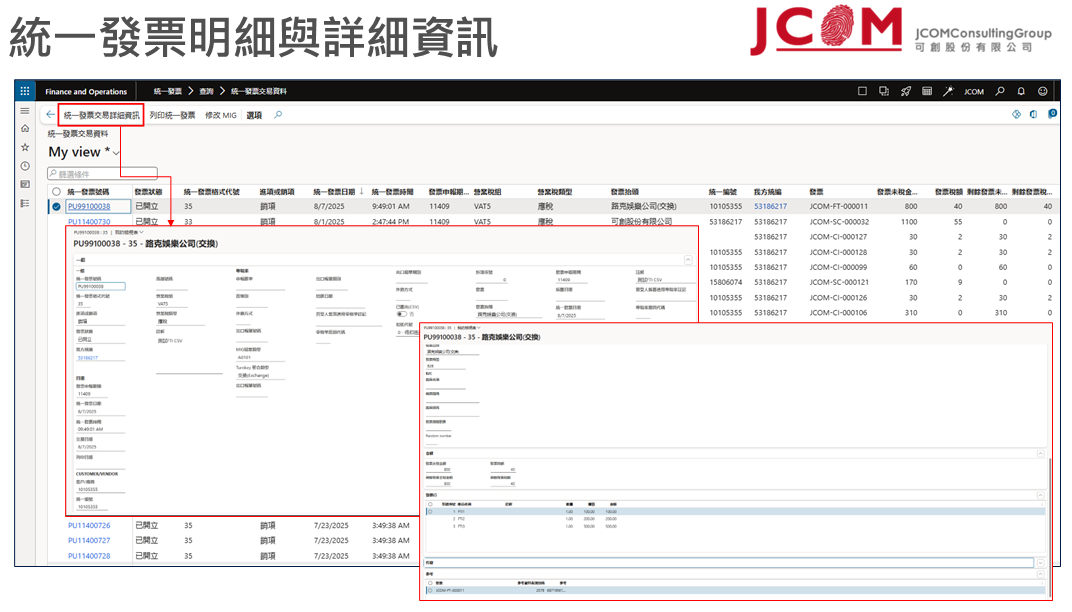The image size is (1072, 612).
Task: Select the magic wand (task automation) icon
Action: (x=949, y=91)
